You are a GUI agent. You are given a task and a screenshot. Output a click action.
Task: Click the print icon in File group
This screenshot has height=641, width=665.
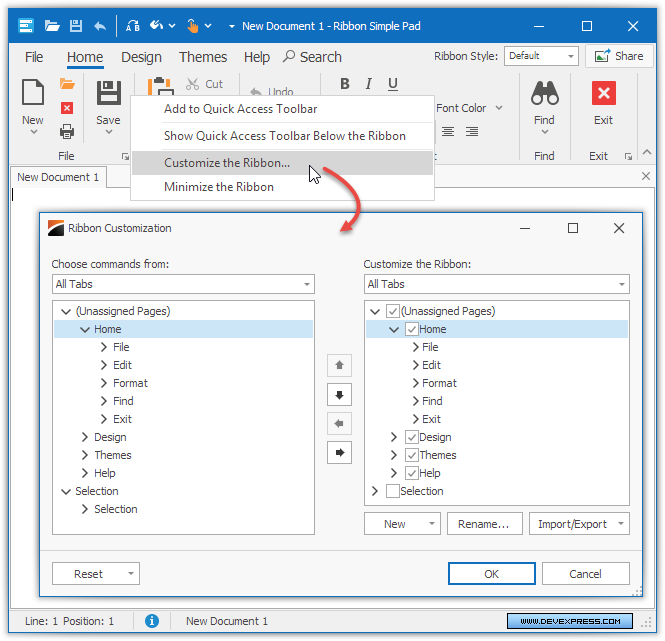(x=67, y=131)
